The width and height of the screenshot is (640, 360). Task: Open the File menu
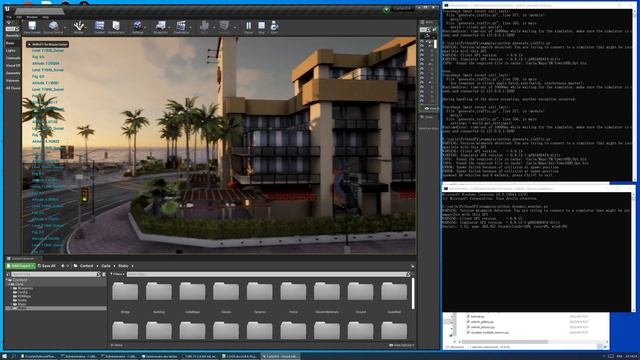tap(9, 17)
